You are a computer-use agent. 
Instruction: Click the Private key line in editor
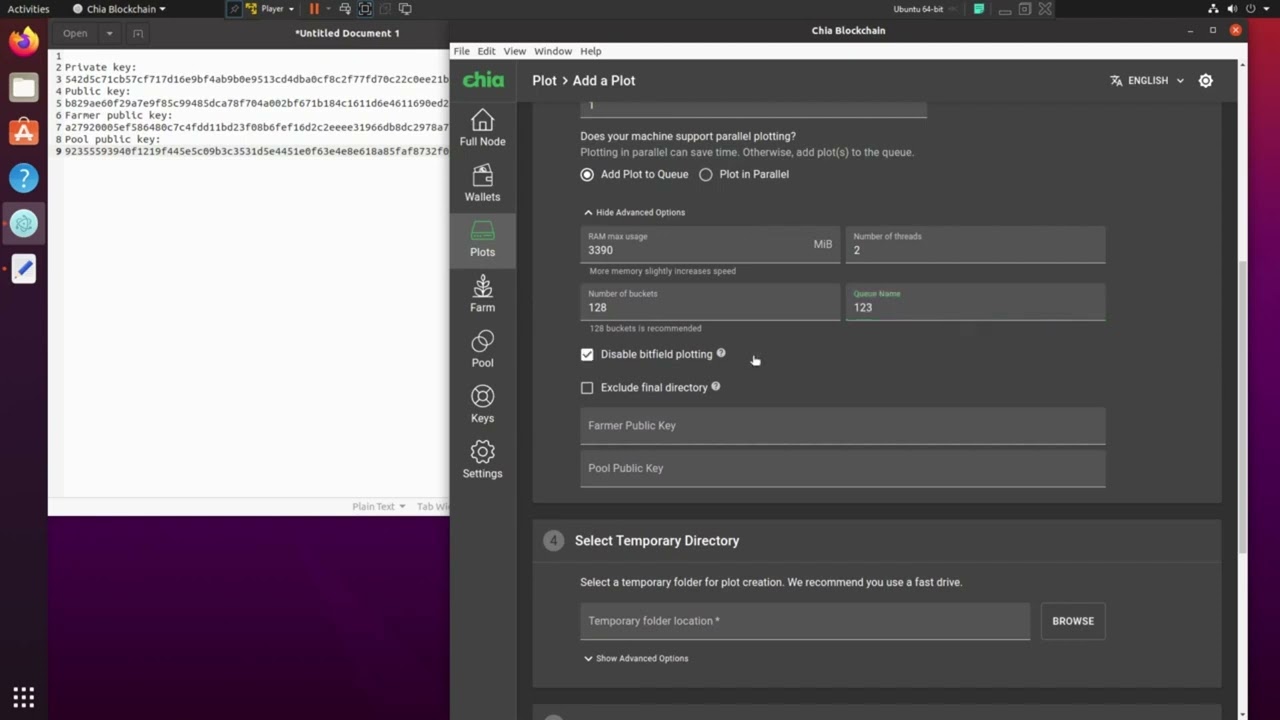(x=100, y=67)
